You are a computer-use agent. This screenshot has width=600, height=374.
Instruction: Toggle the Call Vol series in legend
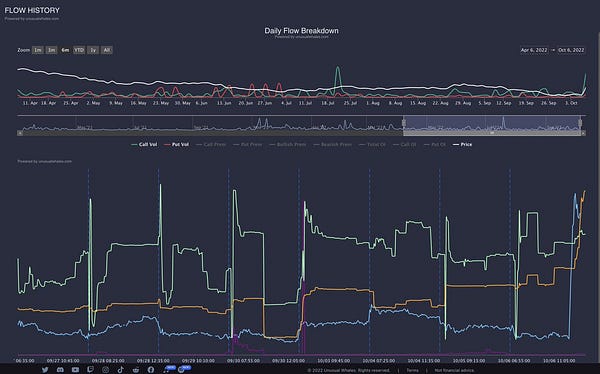click(x=144, y=144)
